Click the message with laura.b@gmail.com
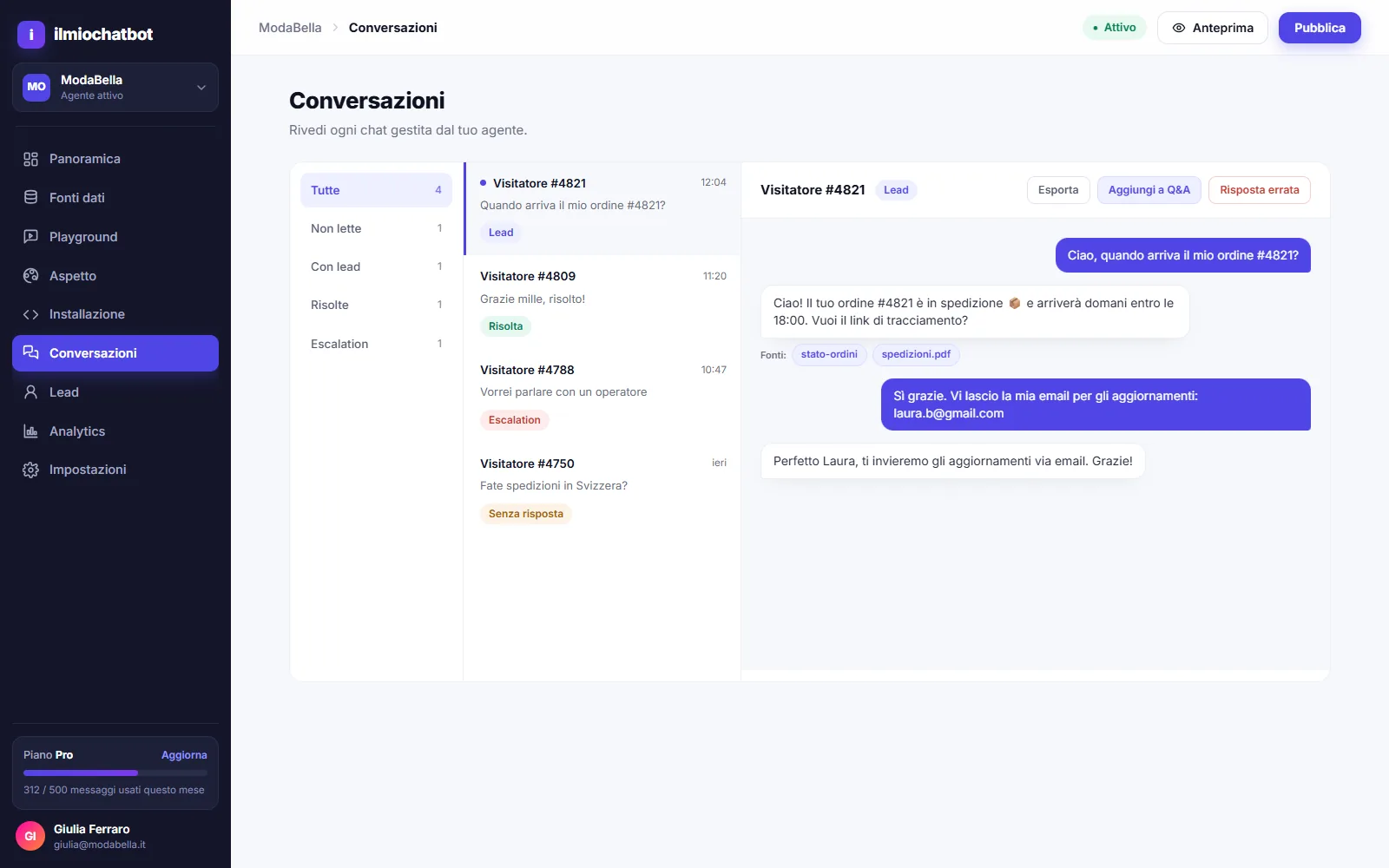Screen dimensions: 1389x868 coord(1096,404)
